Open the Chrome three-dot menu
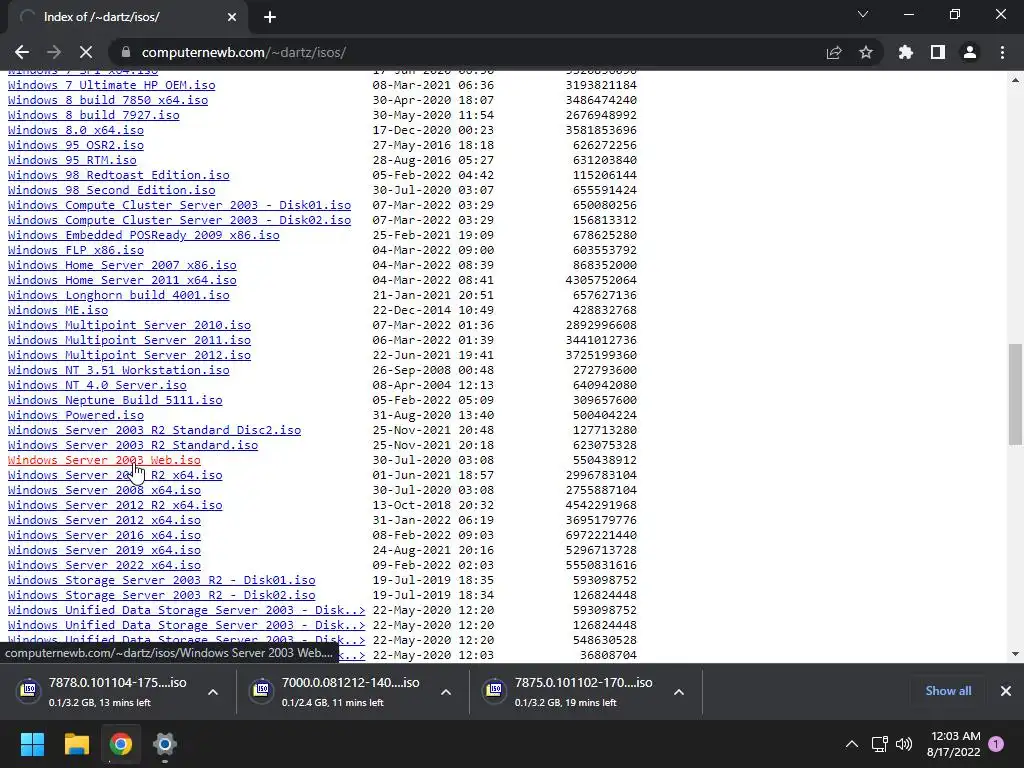Viewport: 1024px width, 768px height. click(1002, 52)
